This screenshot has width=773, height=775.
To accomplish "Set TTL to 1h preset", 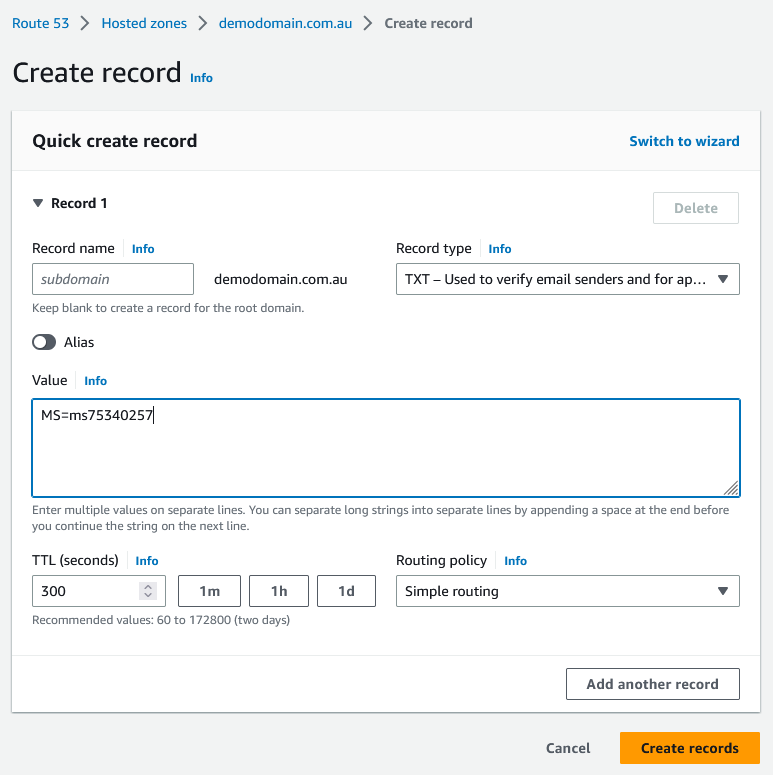I will pyautogui.click(x=279, y=591).
